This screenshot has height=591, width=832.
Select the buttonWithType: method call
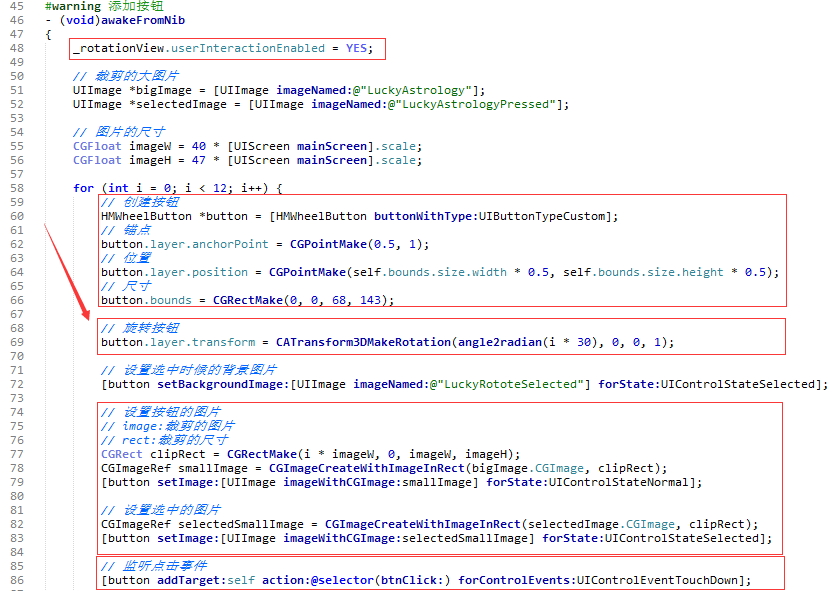click(x=426, y=216)
